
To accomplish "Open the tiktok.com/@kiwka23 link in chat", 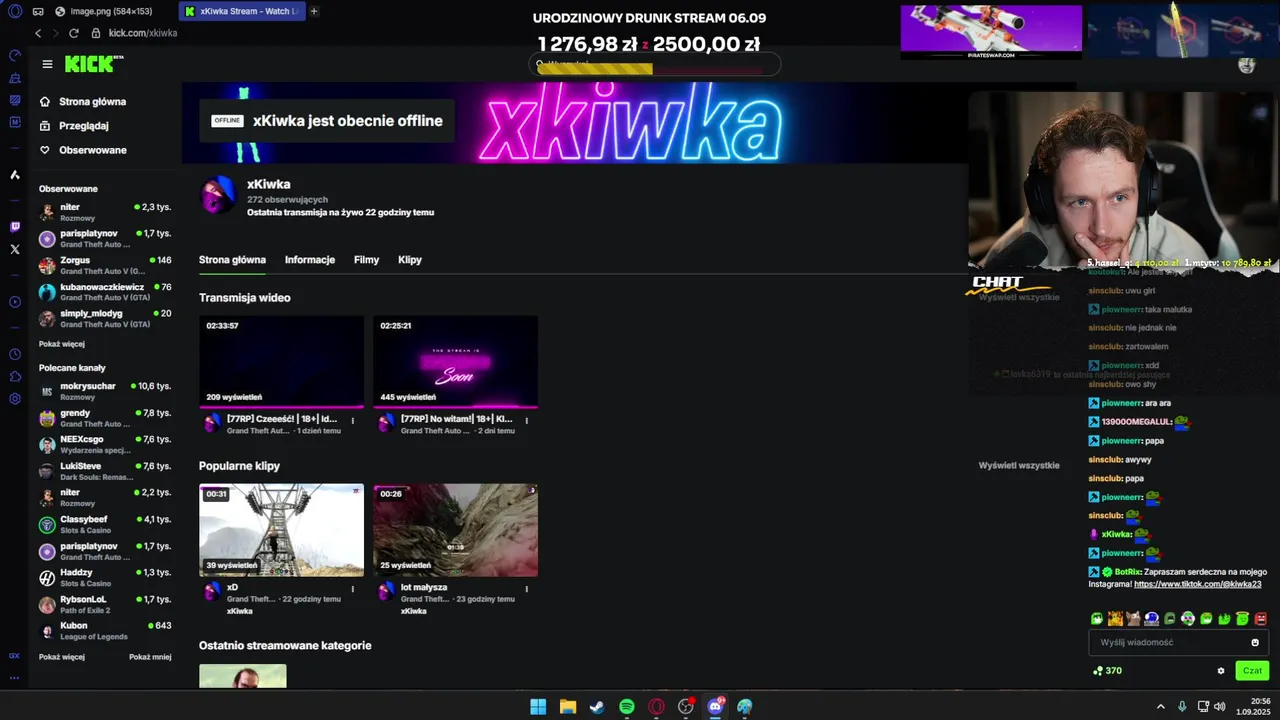I will click(x=1197, y=584).
